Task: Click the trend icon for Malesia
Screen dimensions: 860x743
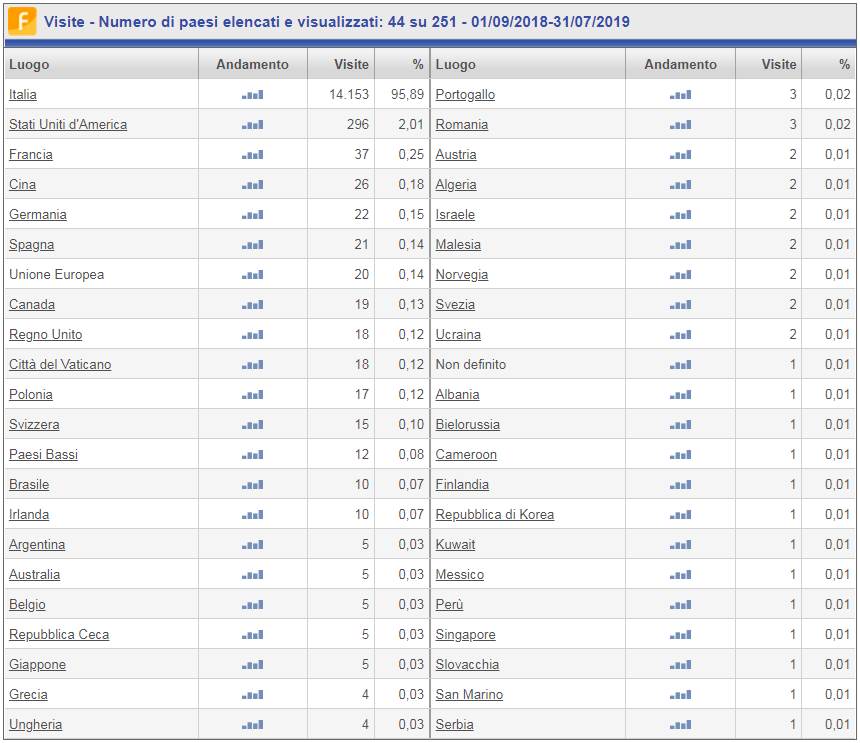Action: tap(680, 245)
